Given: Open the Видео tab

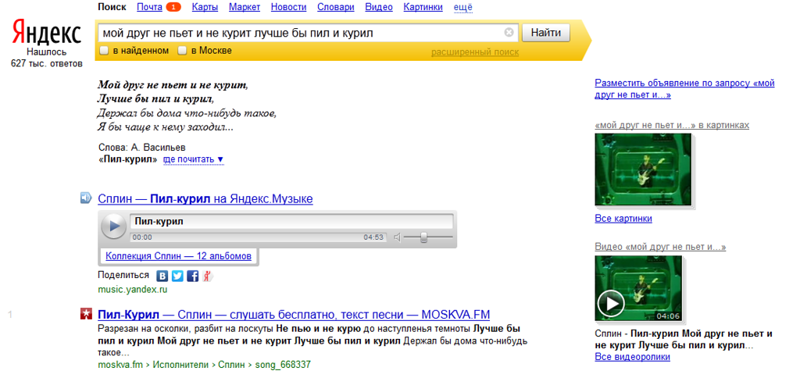Looking at the screenshot, I should coord(379,7).
